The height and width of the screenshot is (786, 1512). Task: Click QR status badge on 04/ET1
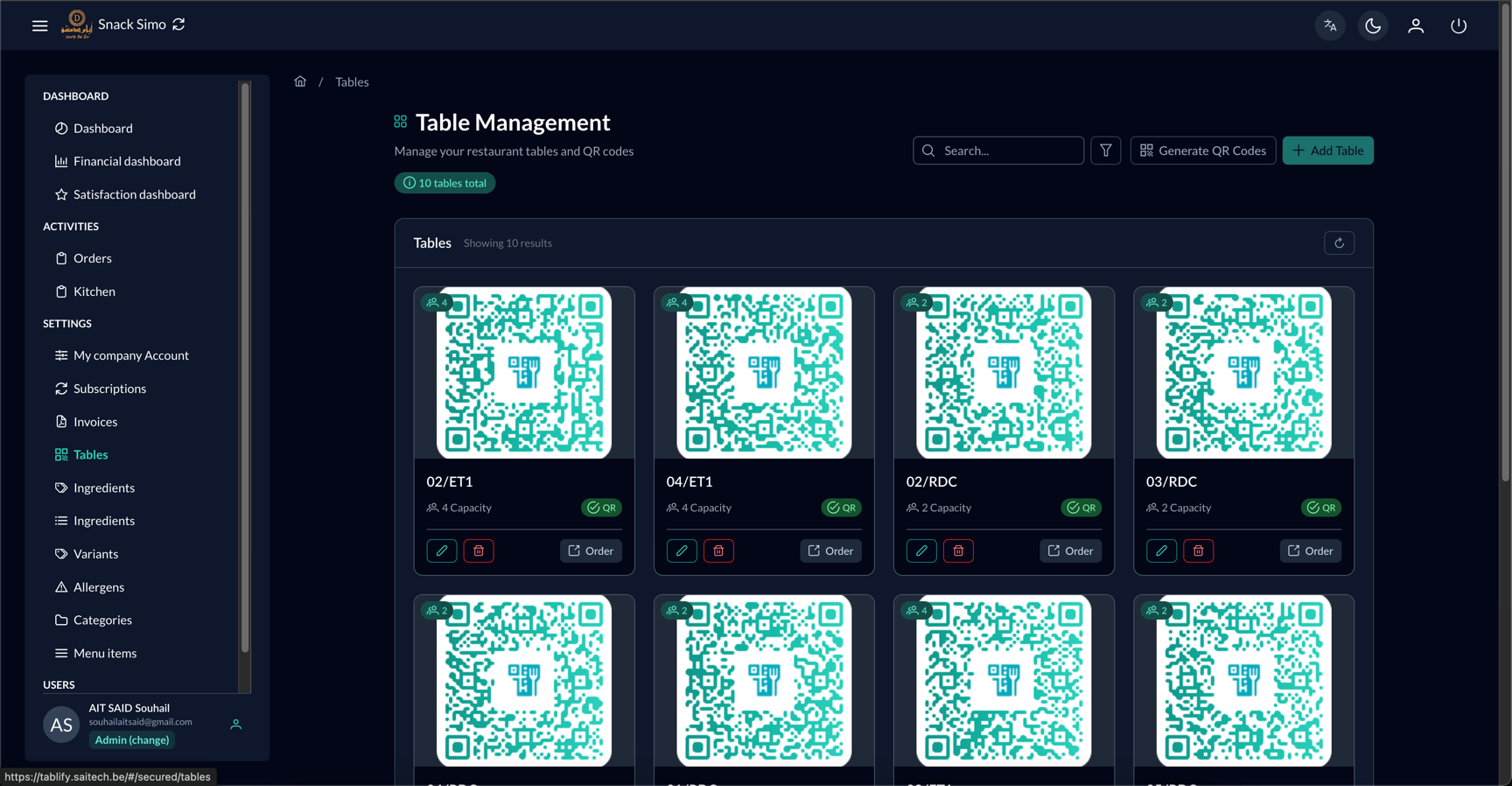pyautogui.click(x=841, y=508)
